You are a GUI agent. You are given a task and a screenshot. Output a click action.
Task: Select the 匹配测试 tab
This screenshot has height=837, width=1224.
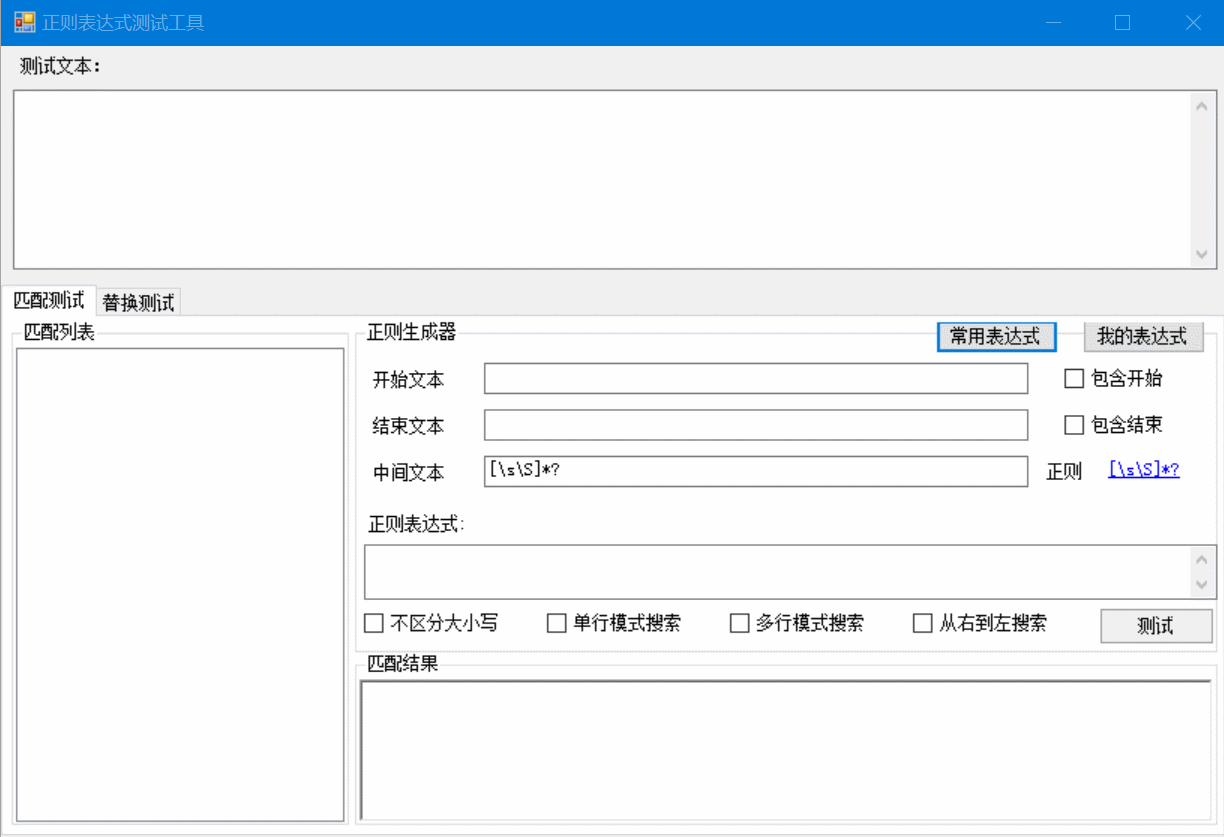pos(49,300)
